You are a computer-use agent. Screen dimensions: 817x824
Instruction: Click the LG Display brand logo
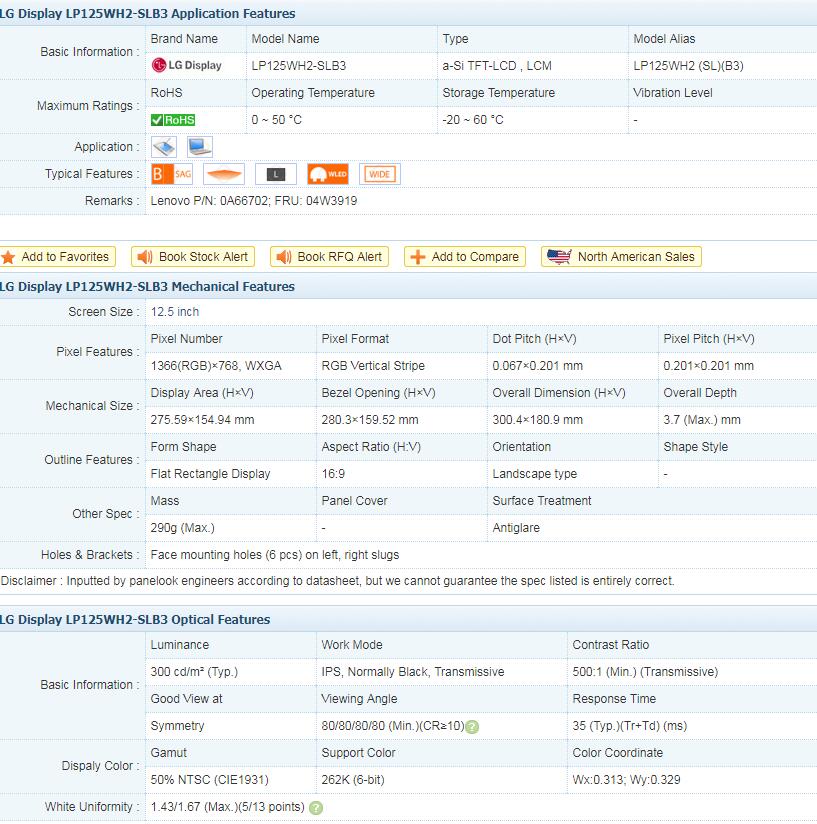(187, 66)
